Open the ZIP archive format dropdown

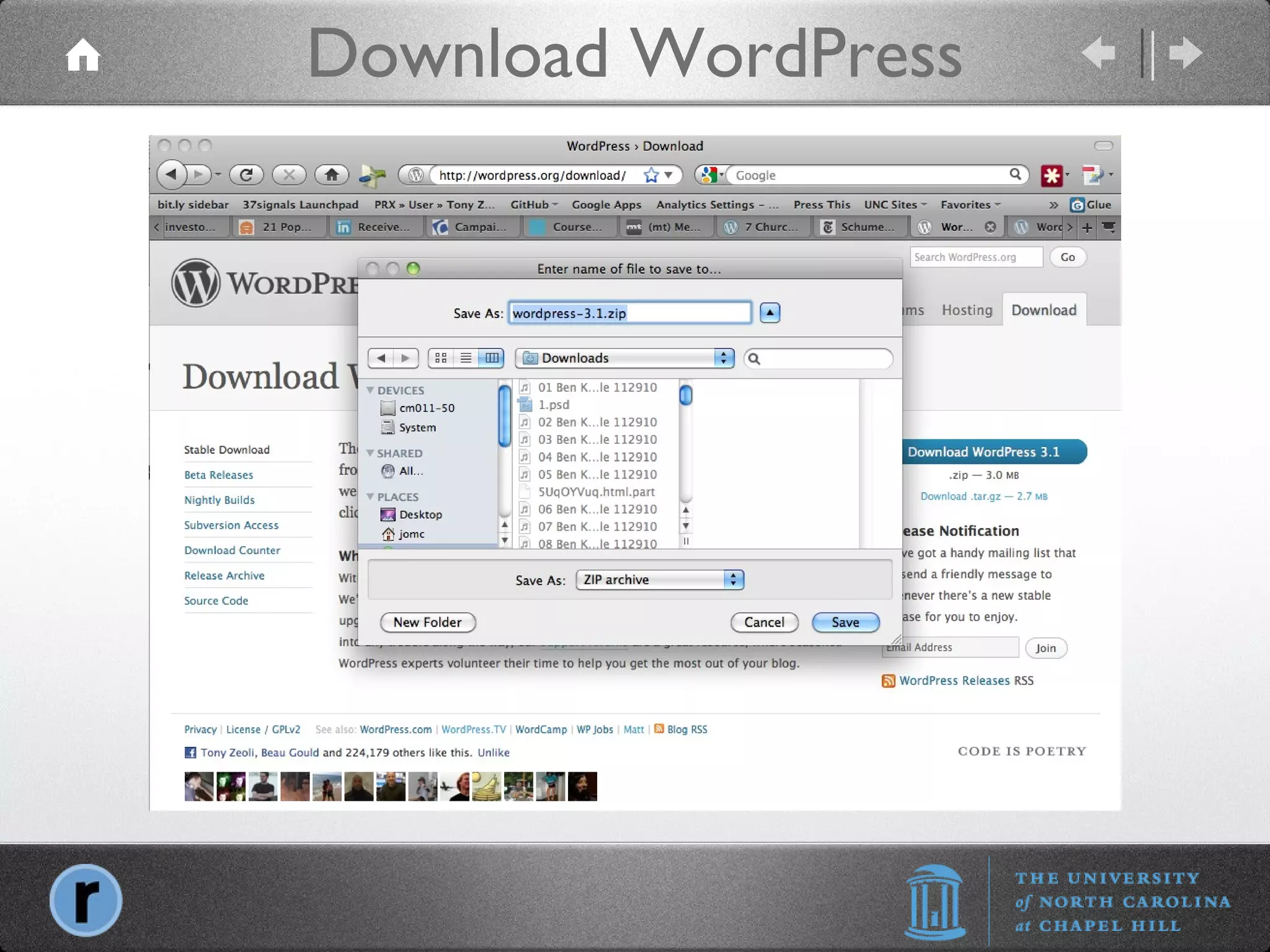(660, 580)
